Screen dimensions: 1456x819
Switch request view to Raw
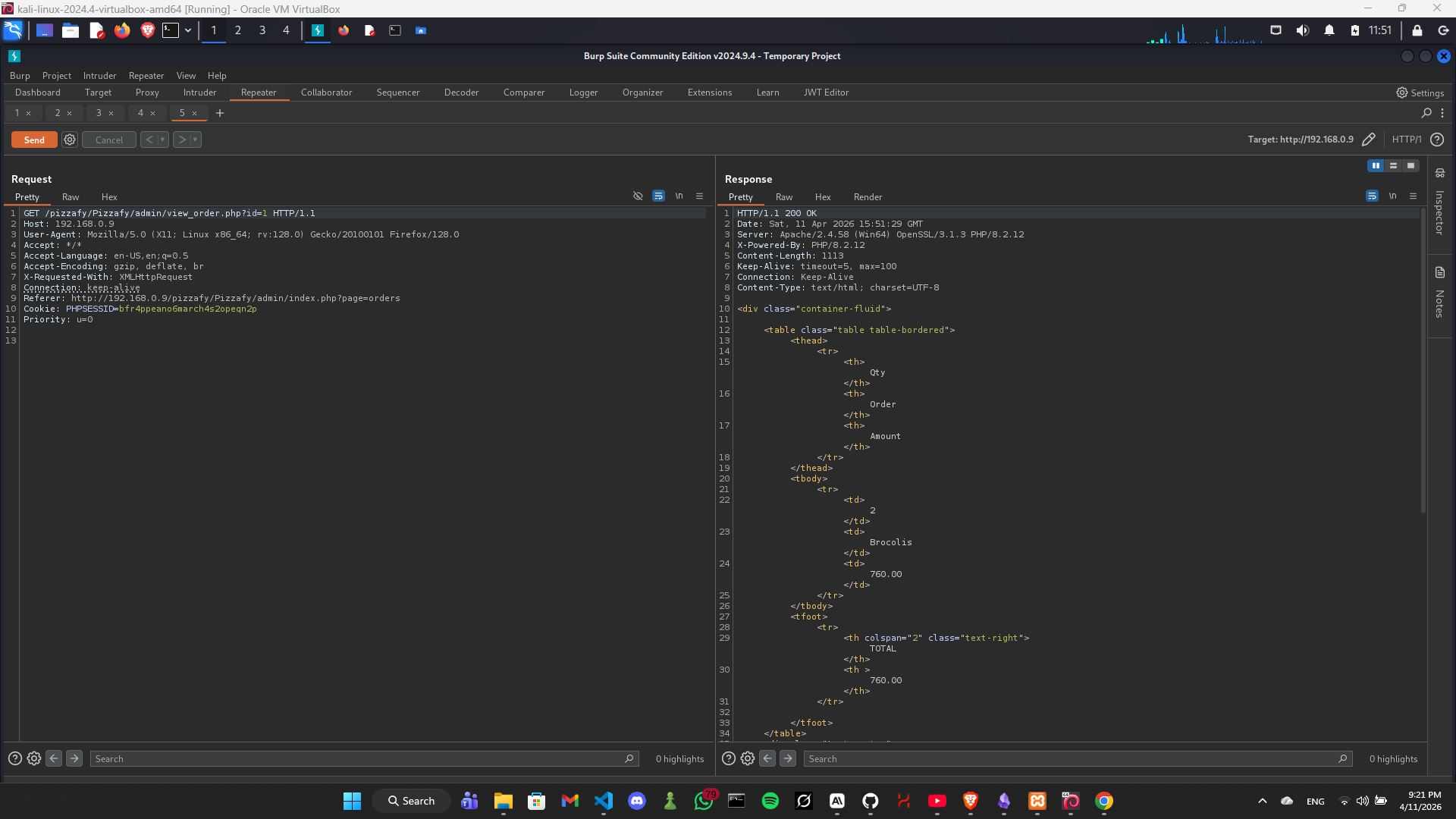coord(71,197)
